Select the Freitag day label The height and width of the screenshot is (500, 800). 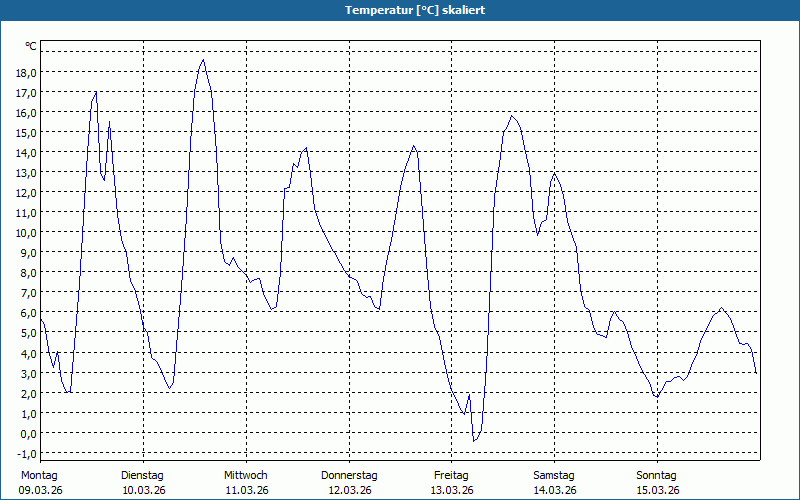(x=451, y=476)
